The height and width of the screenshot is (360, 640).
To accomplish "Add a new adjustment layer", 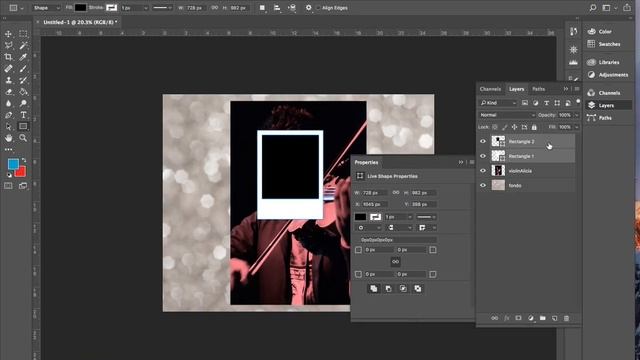I will pyautogui.click(x=530, y=318).
